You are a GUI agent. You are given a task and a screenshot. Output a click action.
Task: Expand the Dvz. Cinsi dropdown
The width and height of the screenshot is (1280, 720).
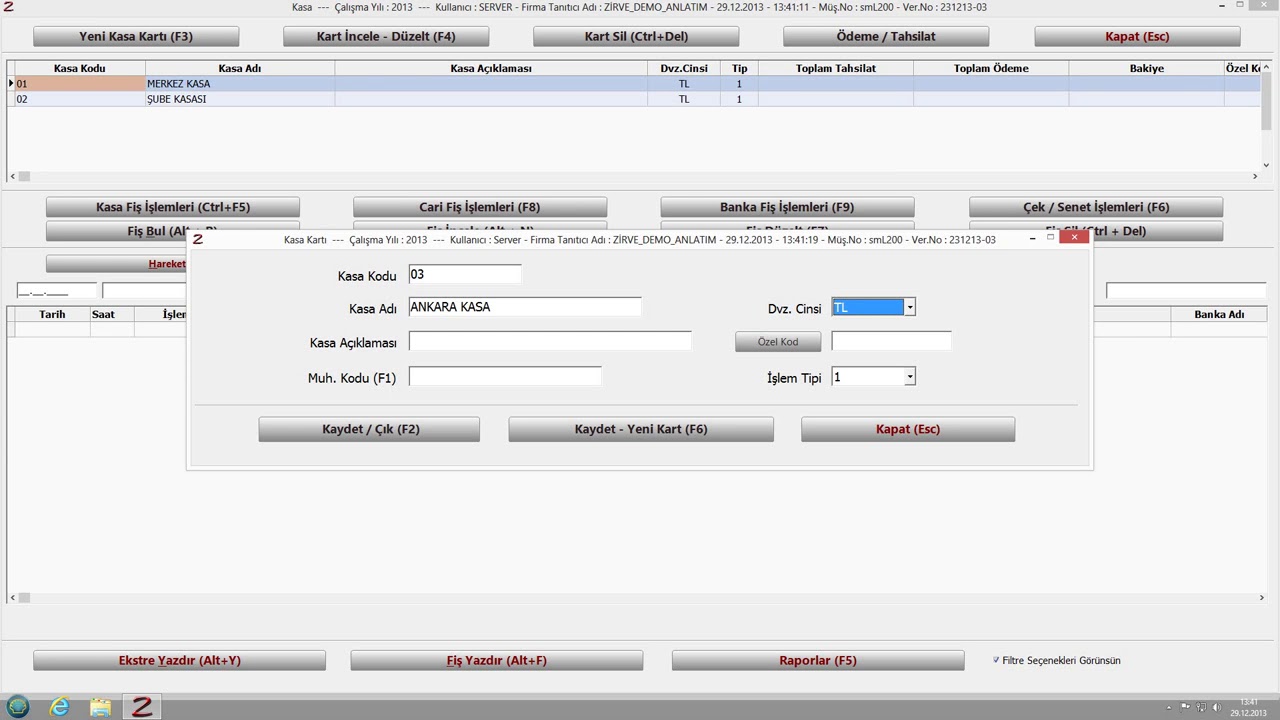pos(909,308)
